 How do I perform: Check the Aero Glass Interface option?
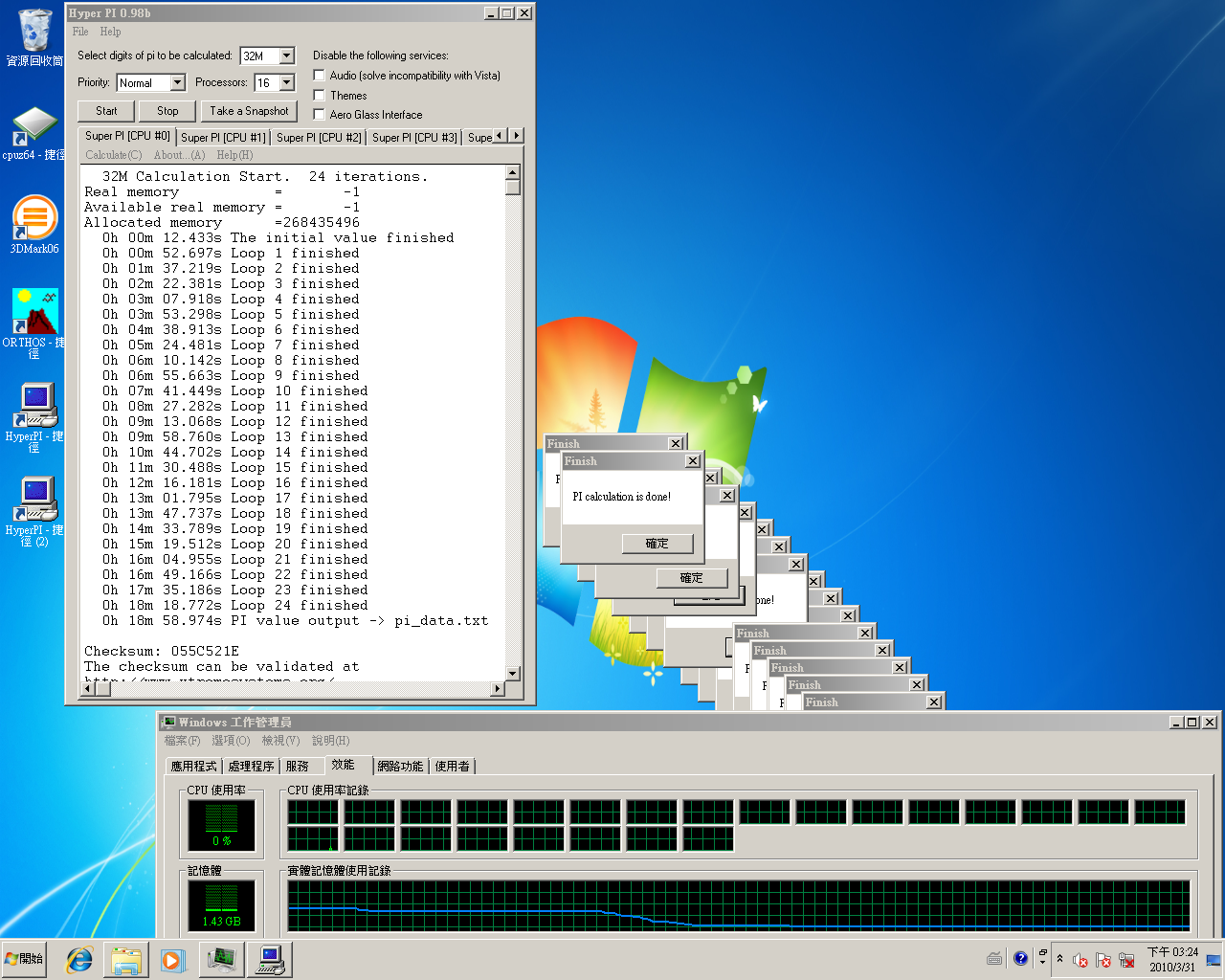tap(320, 114)
